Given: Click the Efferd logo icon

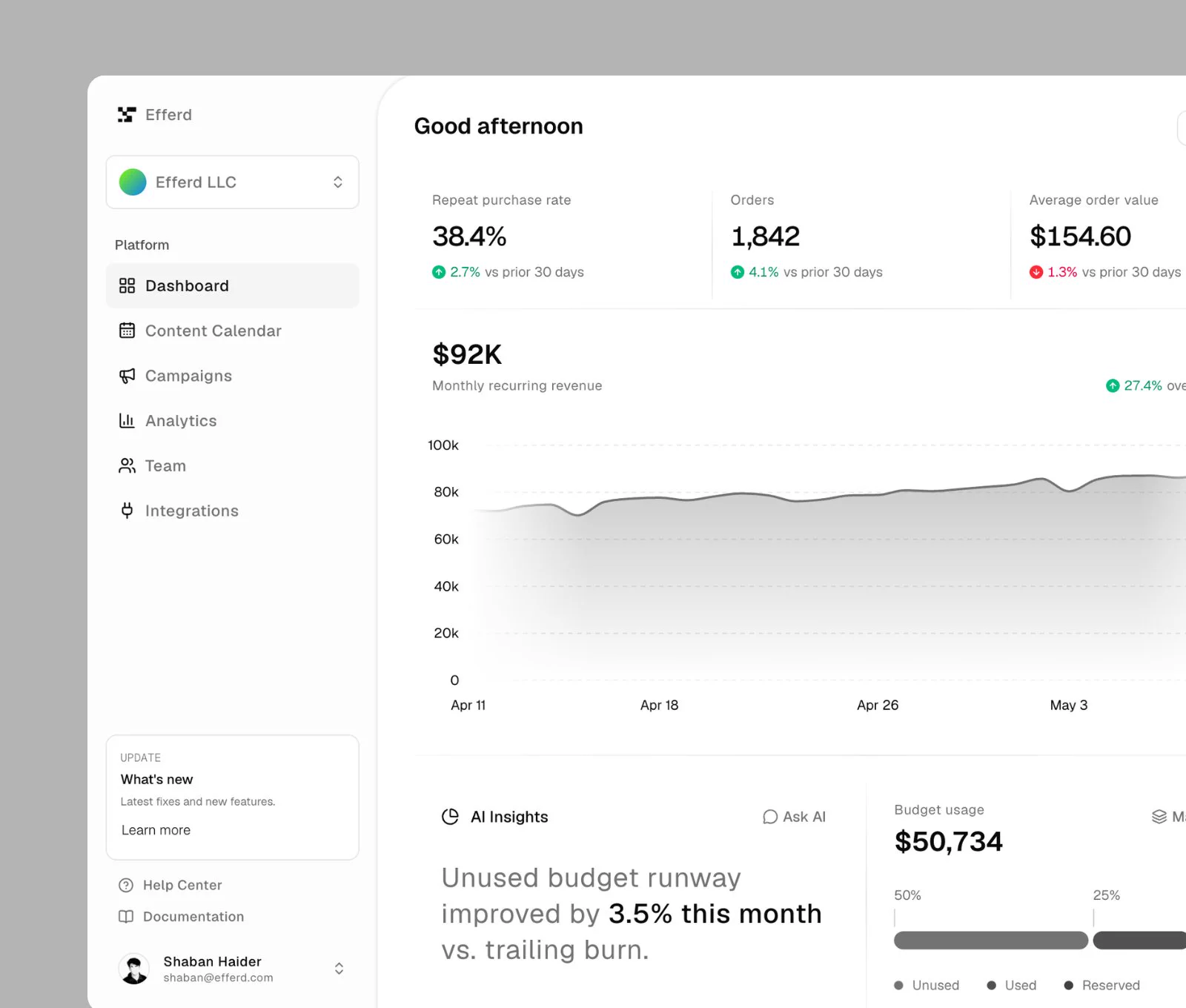Looking at the screenshot, I should [x=127, y=115].
